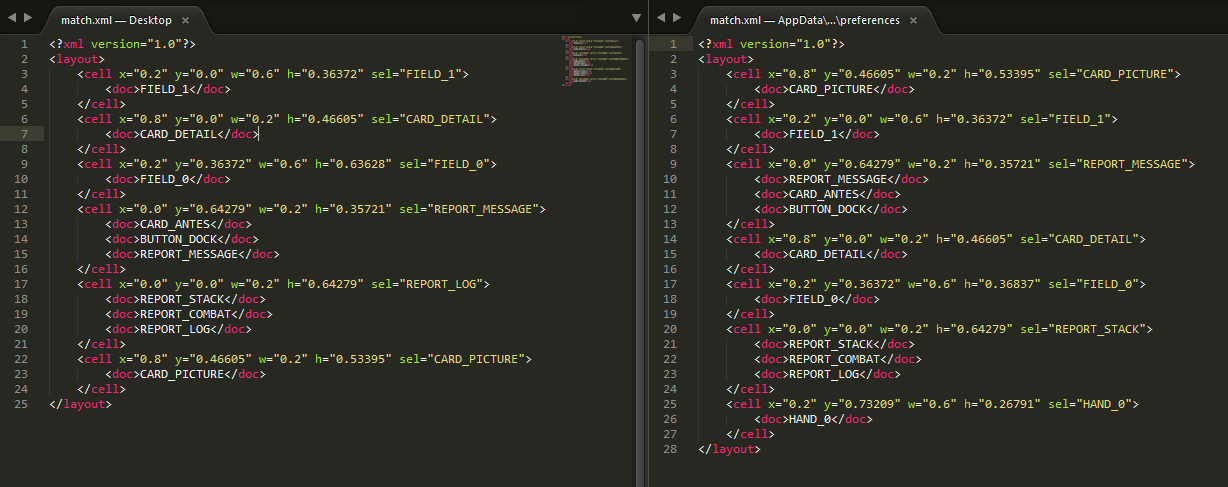Click line number 28 in right pane gutter
The image size is (1228, 487).
(x=670, y=449)
